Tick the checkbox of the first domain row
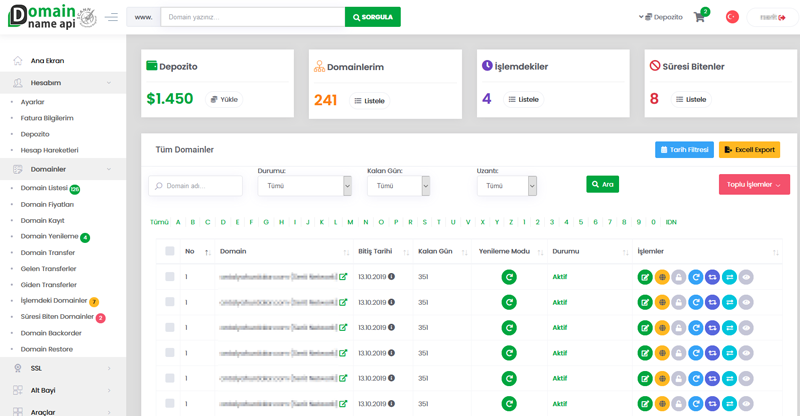This screenshot has height=416, width=800. pos(170,276)
